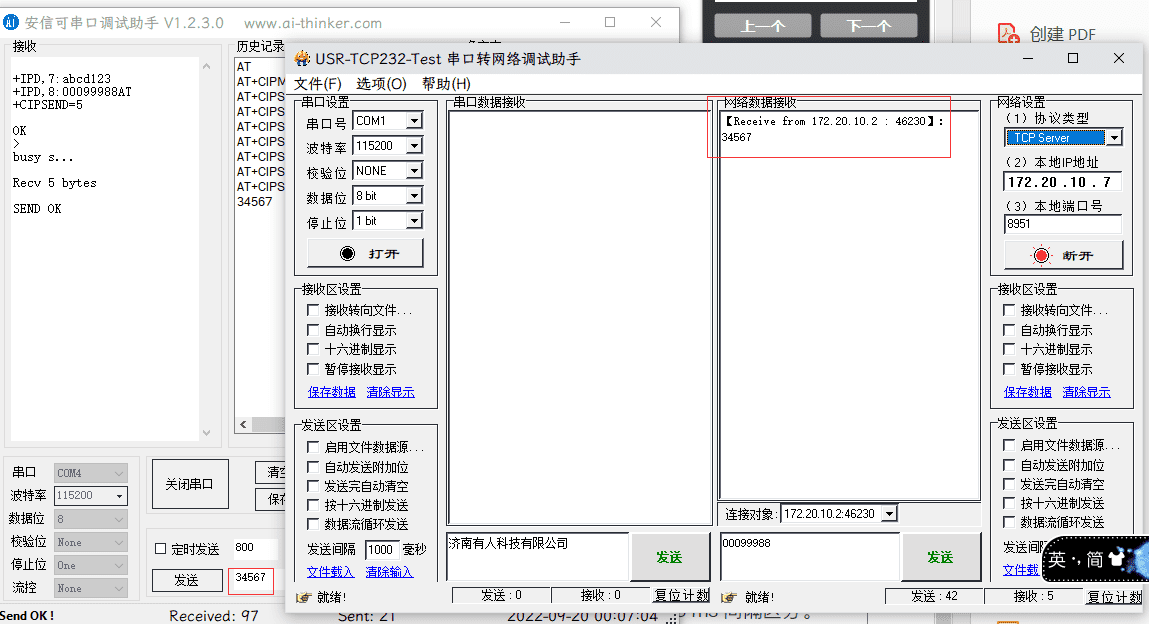Viewport: 1149px width, 624px height.
Task: Open the 波特率 115200 dropdown in 串口设置
Action: tap(413, 146)
